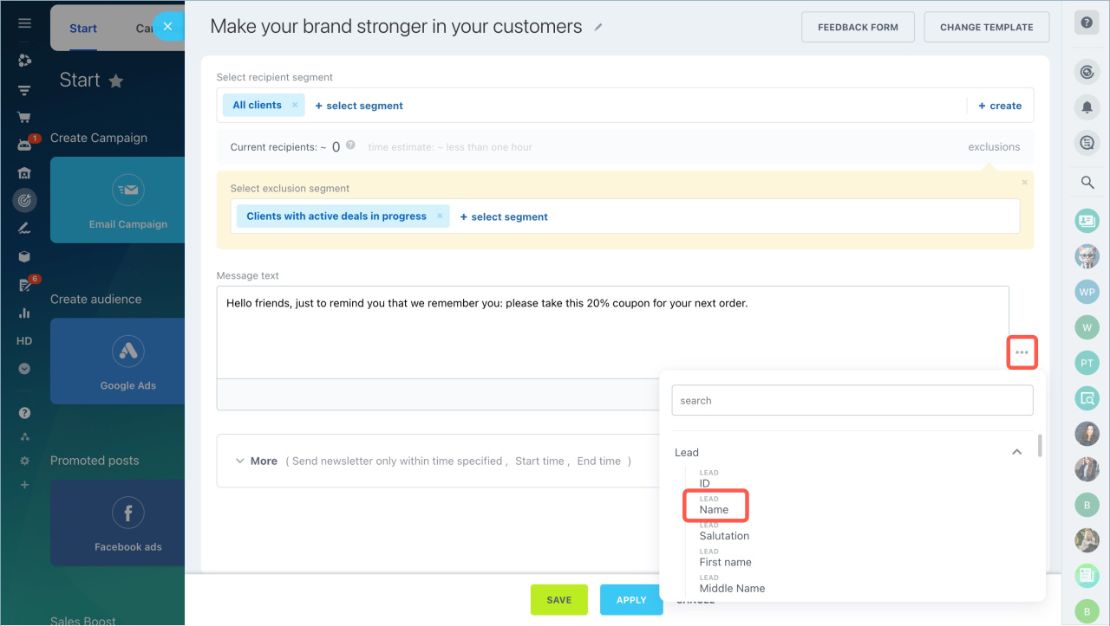
Task: Collapse the Lead group in placeholder list
Action: click(x=1017, y=452)
